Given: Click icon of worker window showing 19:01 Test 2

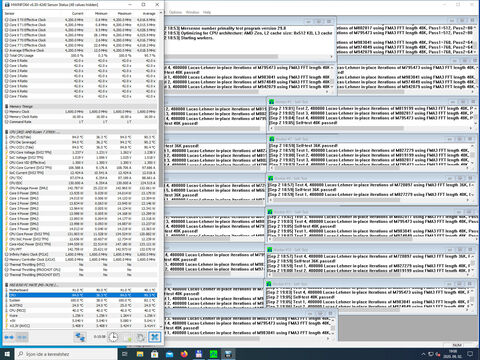Looking at the screenshot, I should click(271, 101).
